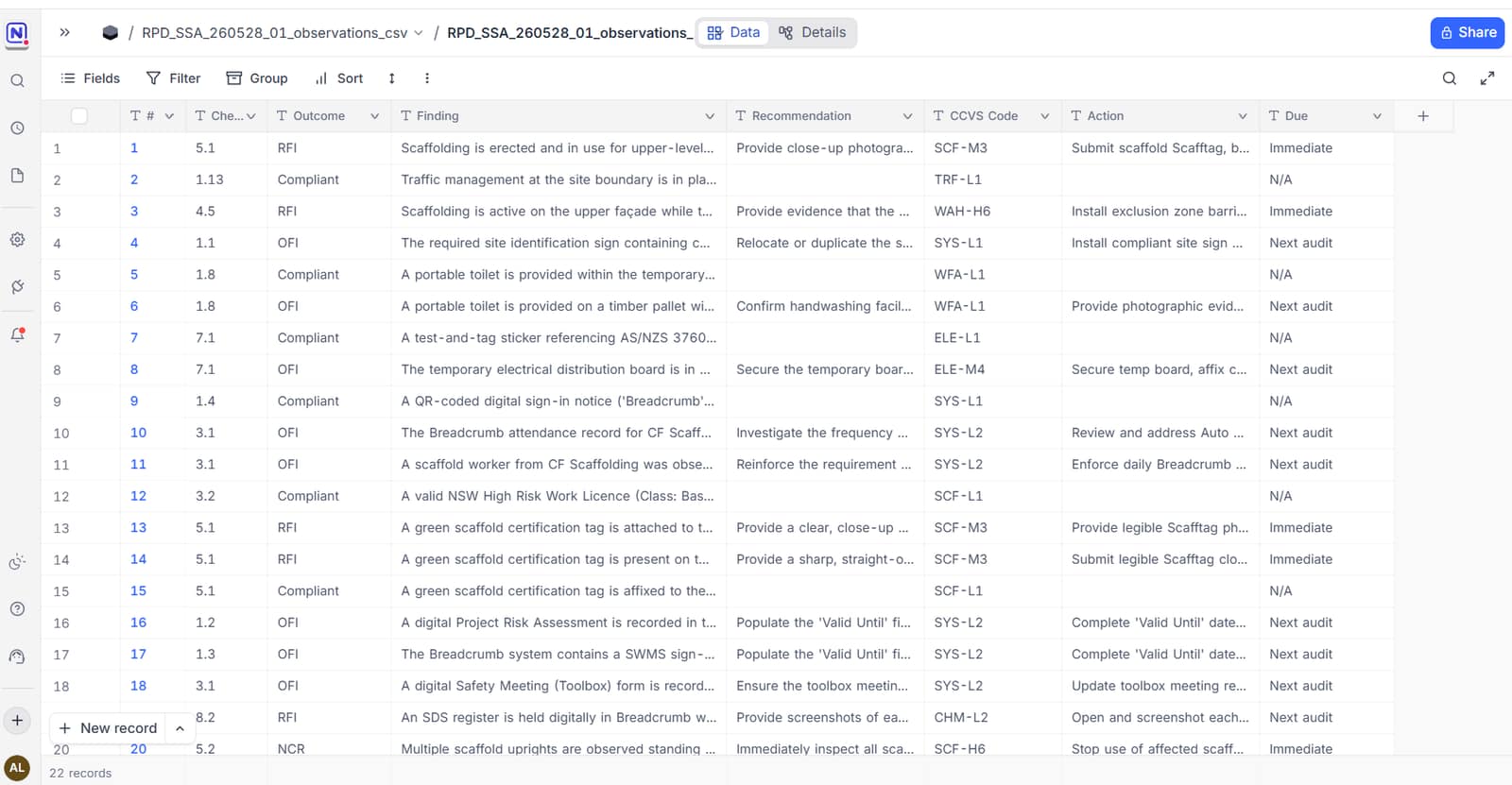The height and width of the screenshot is (785, 1512).
Task: Open help question mark icon in sidebar
Action: coord(17,609)
